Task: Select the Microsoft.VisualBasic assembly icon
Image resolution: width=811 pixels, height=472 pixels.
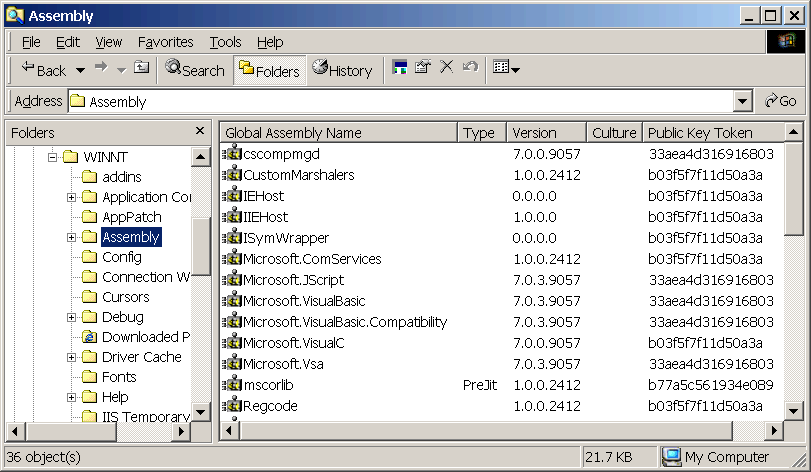Action: click(x=232, y=300)
